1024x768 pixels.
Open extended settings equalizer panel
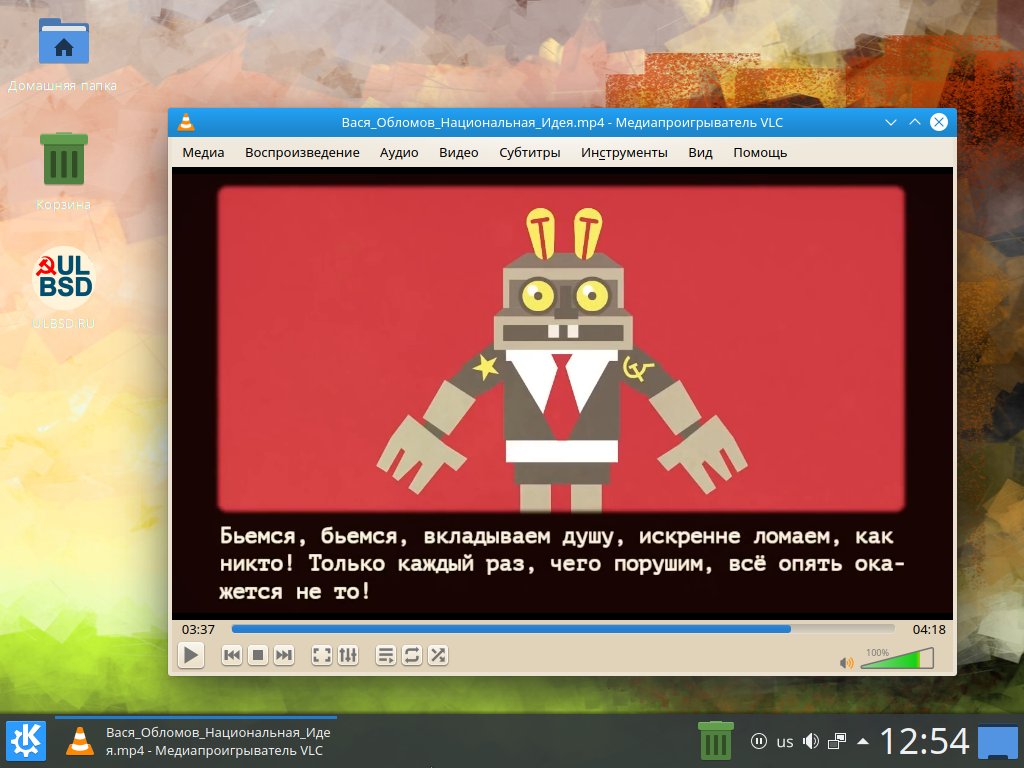348,655
